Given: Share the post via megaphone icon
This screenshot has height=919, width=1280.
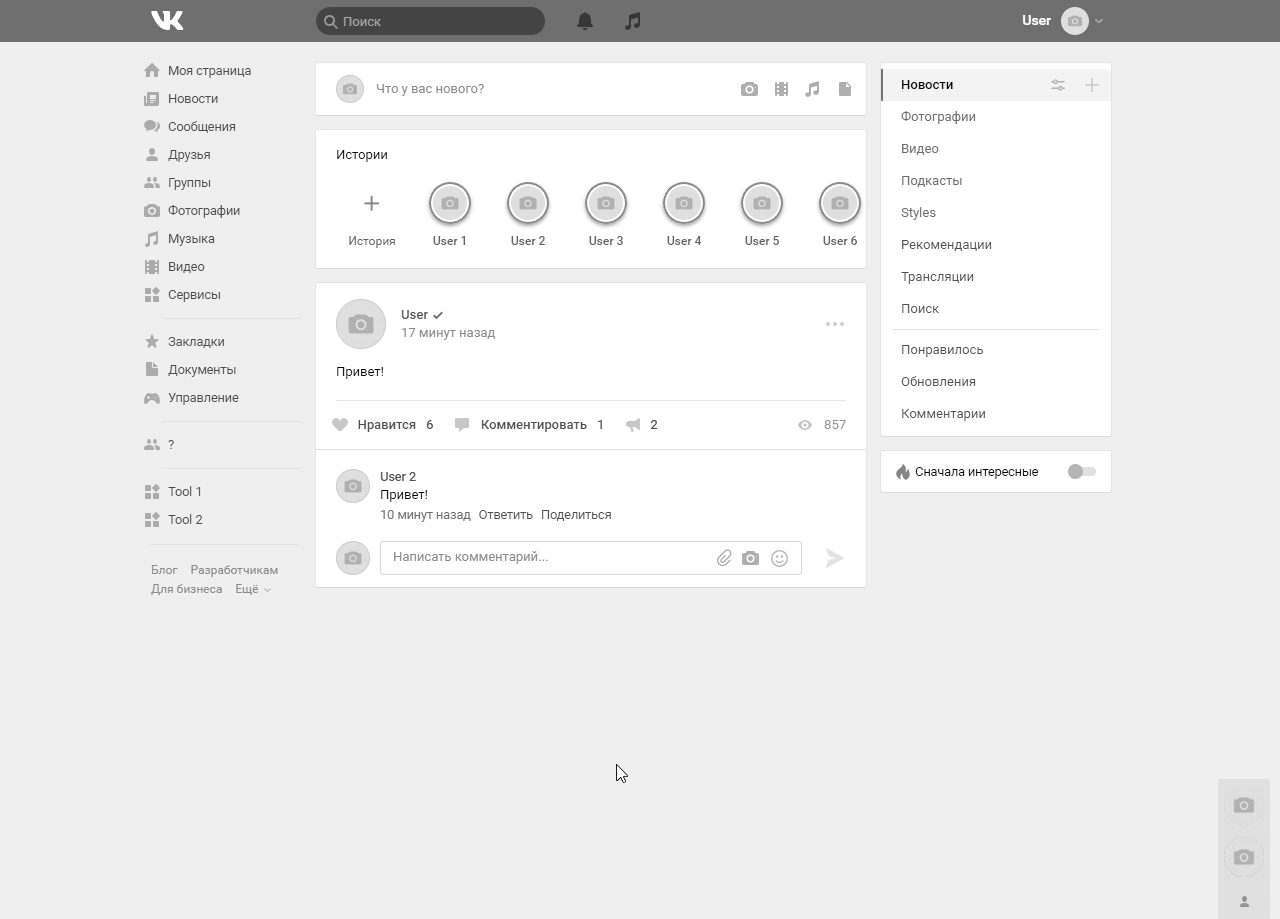Looking at the screenshot, I should click(633, 425).
